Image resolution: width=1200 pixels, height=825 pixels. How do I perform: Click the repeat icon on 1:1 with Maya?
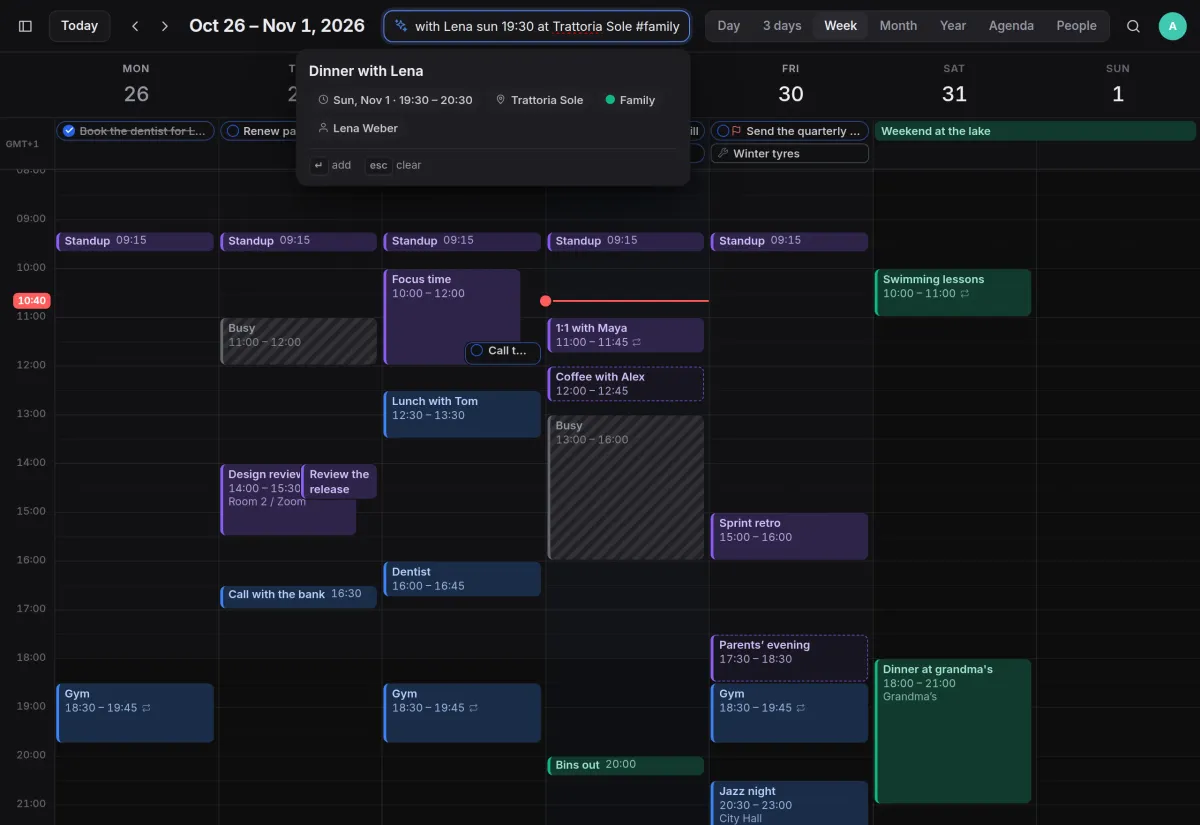pyautogui.click(x=637, y=342)
